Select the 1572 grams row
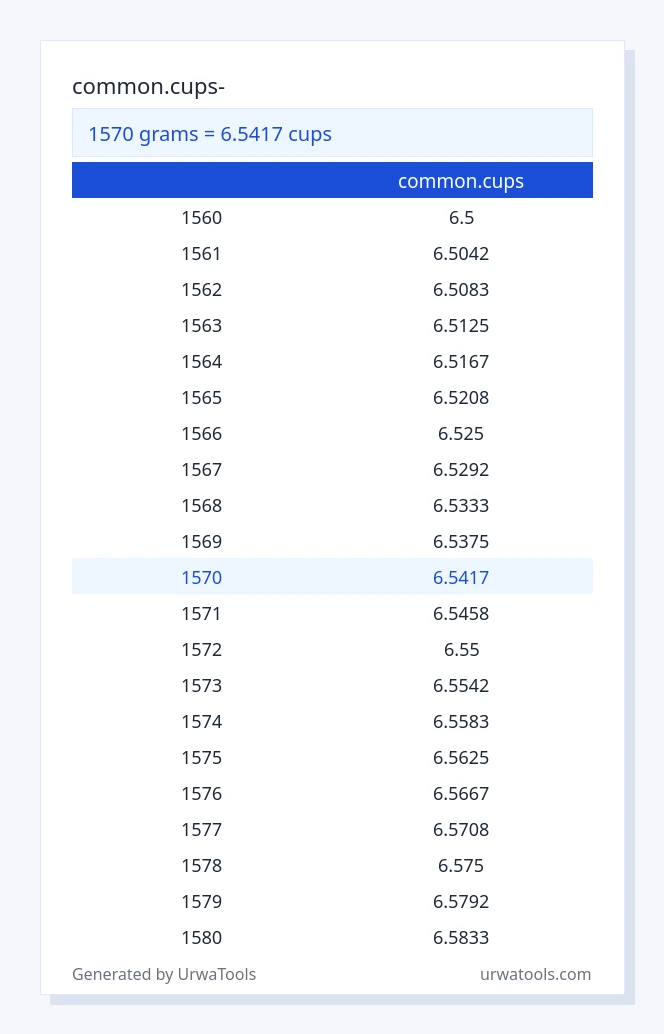This screenshot has height=1034, width=664. click(x=332, y=650)
